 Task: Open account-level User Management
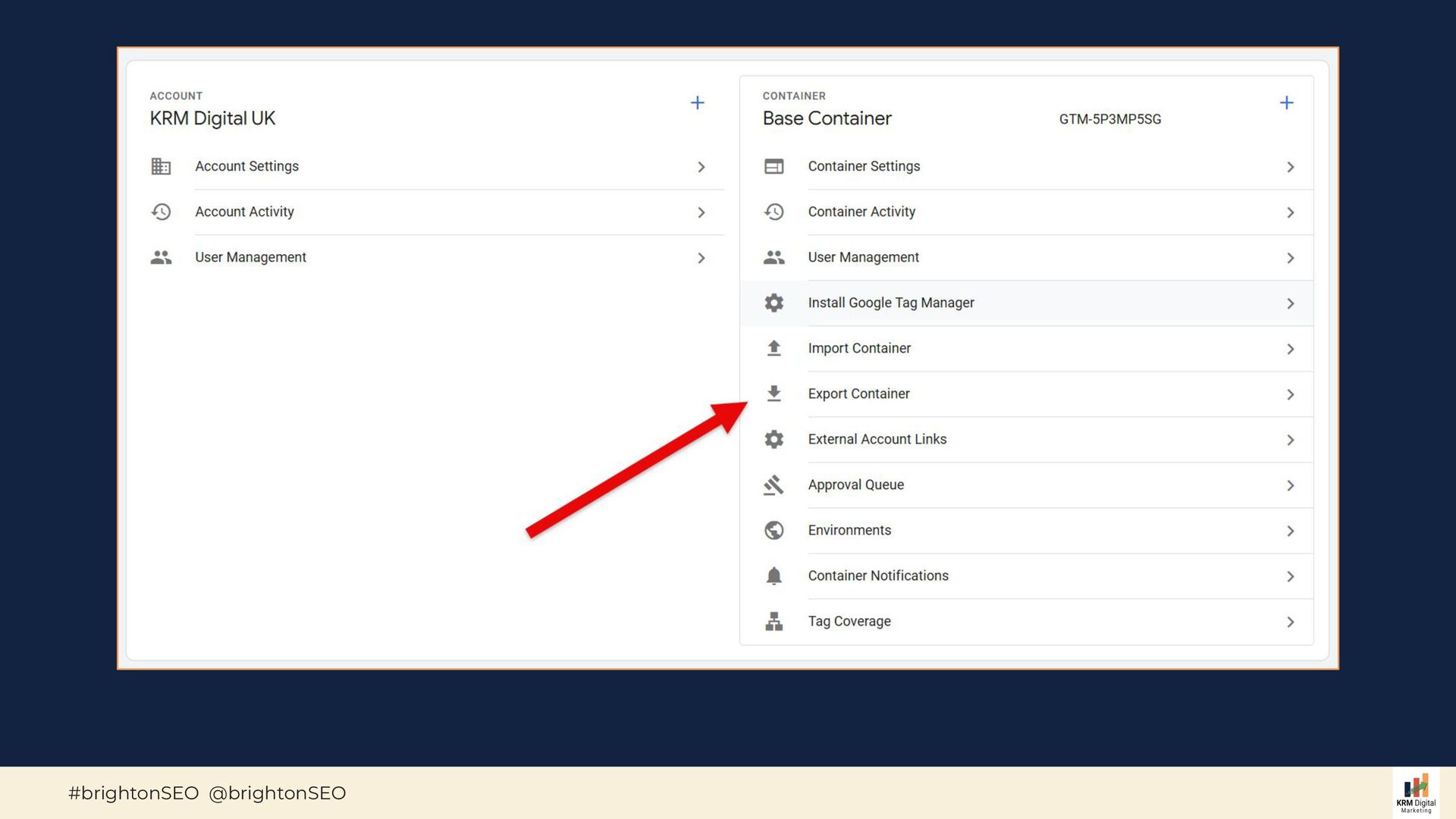tap(250, 257)
